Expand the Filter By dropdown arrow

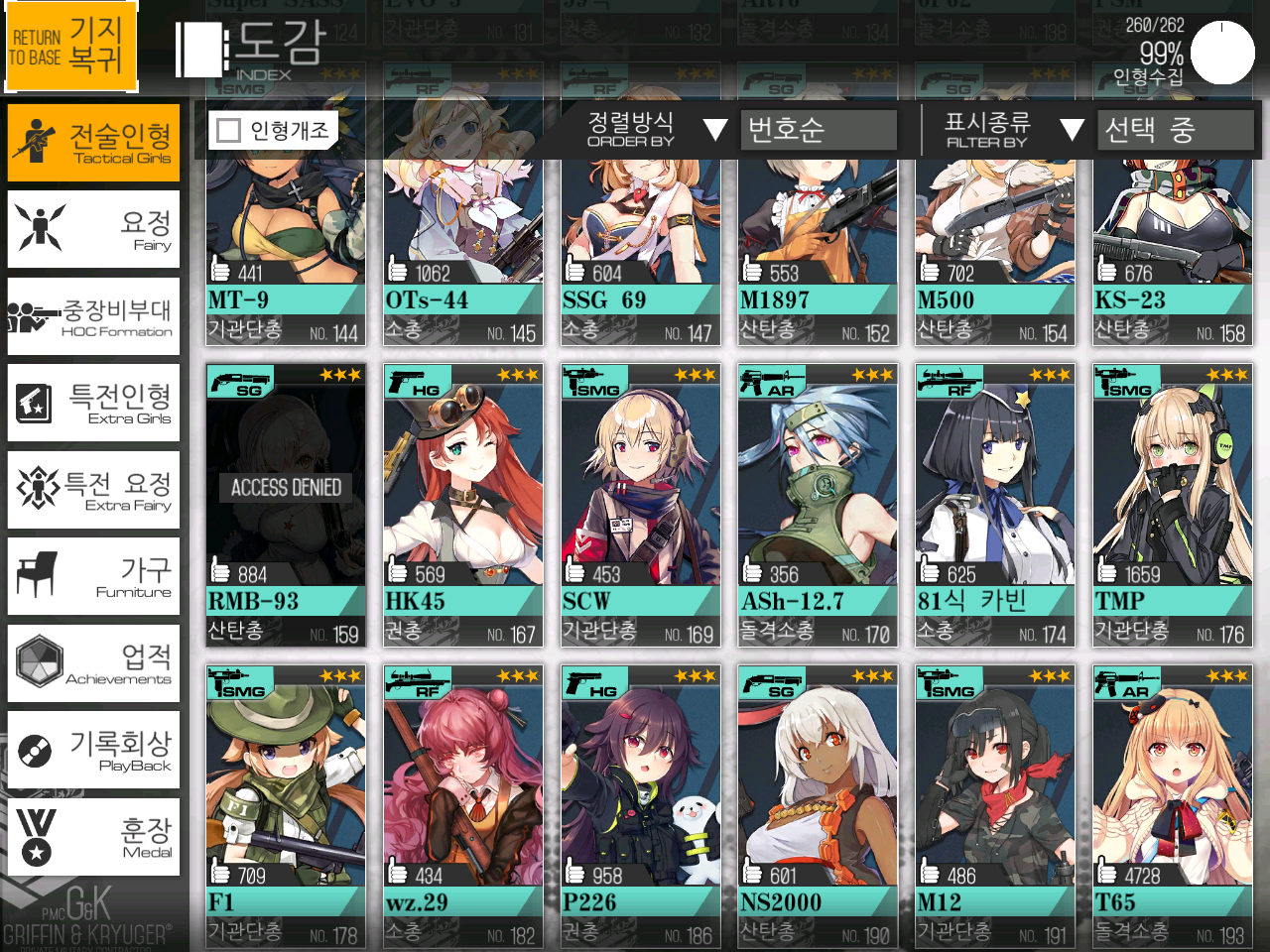tap(1072, 130)
